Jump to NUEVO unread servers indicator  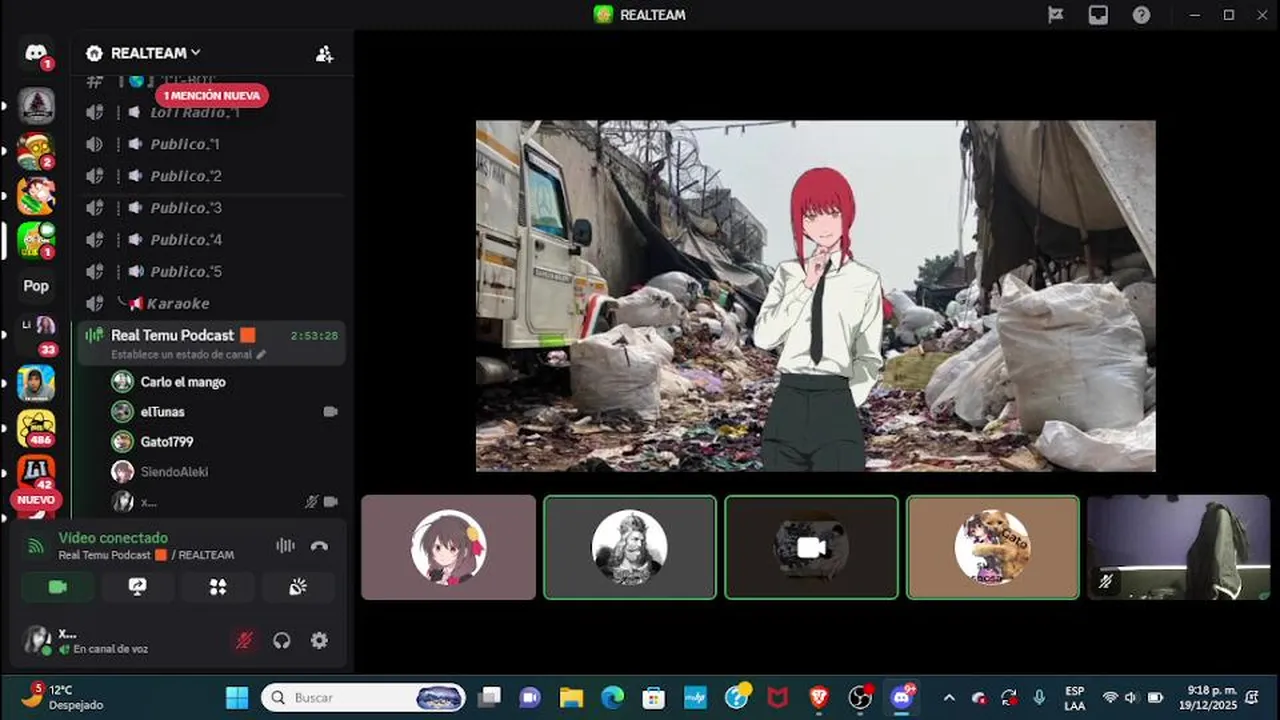(x=36, y=500)
